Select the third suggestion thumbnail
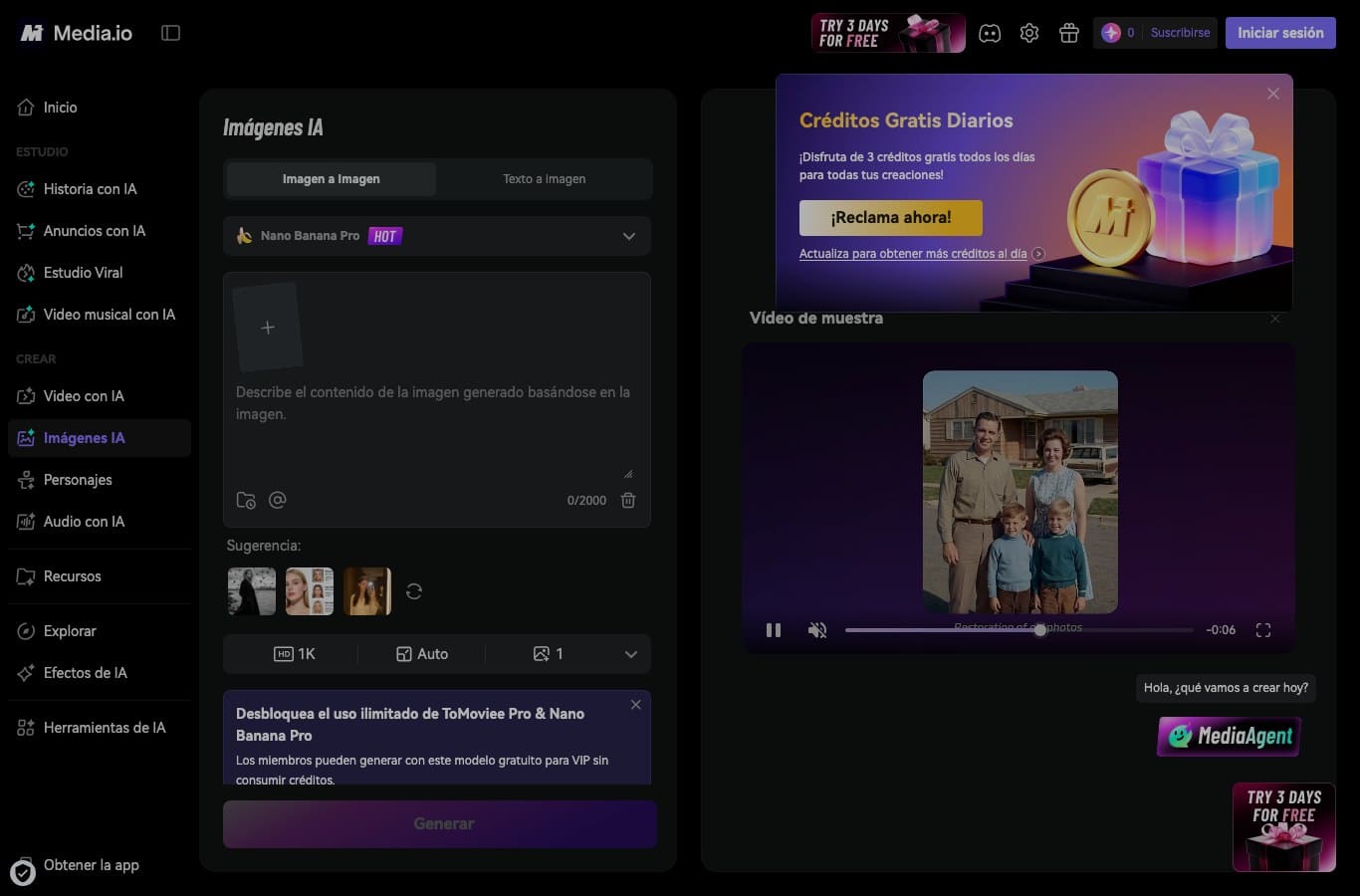 click(367, 591)
